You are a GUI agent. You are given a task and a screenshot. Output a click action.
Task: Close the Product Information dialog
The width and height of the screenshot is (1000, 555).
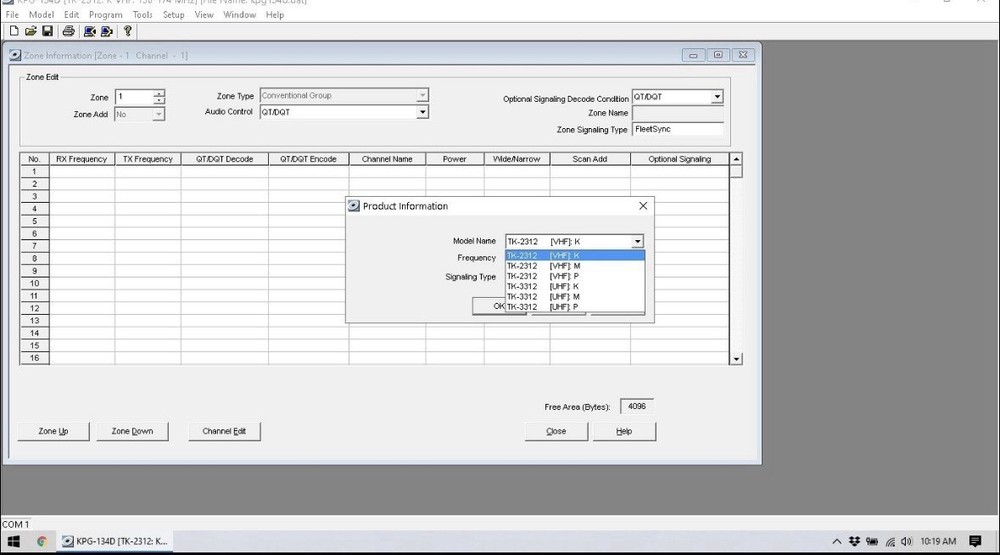643,205
